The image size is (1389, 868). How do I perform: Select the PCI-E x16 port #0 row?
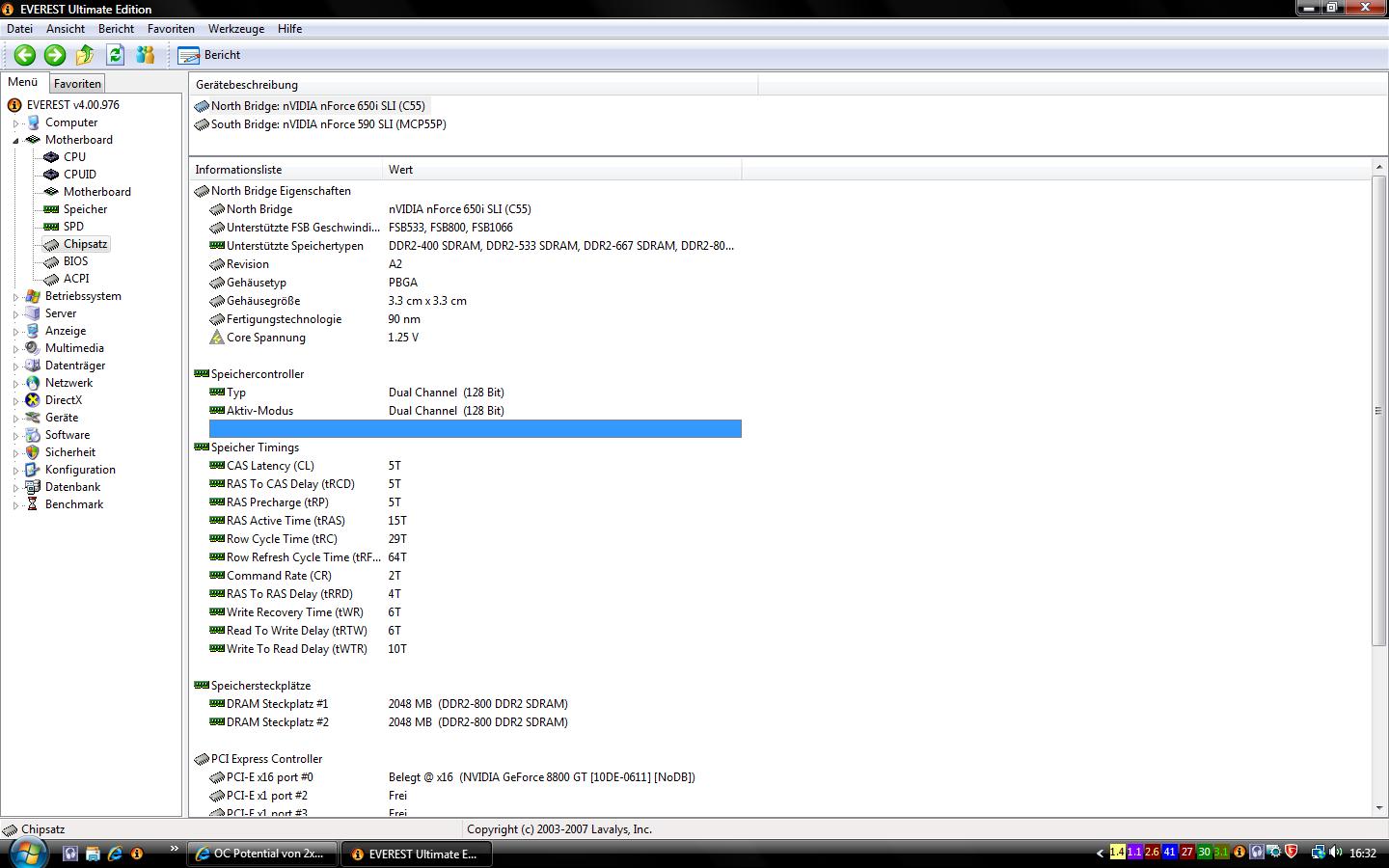click(476, 777)
